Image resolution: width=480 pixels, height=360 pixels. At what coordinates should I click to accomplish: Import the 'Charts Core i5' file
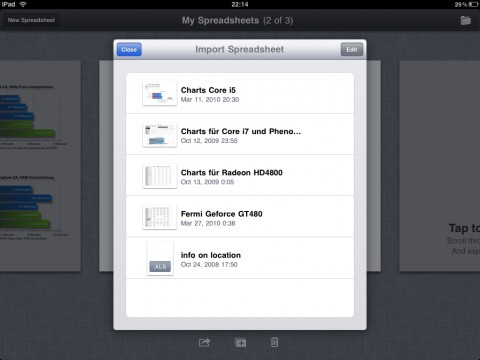pyautogui.click(x=240, y=93)
